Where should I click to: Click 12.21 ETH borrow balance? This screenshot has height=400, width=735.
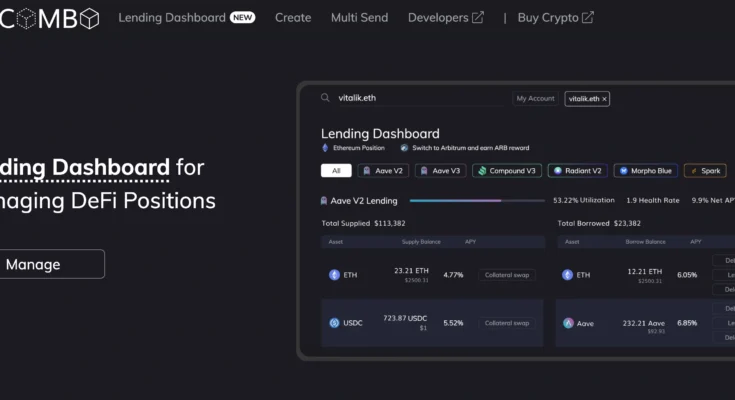pyautogui.click(x=645, y=272)
